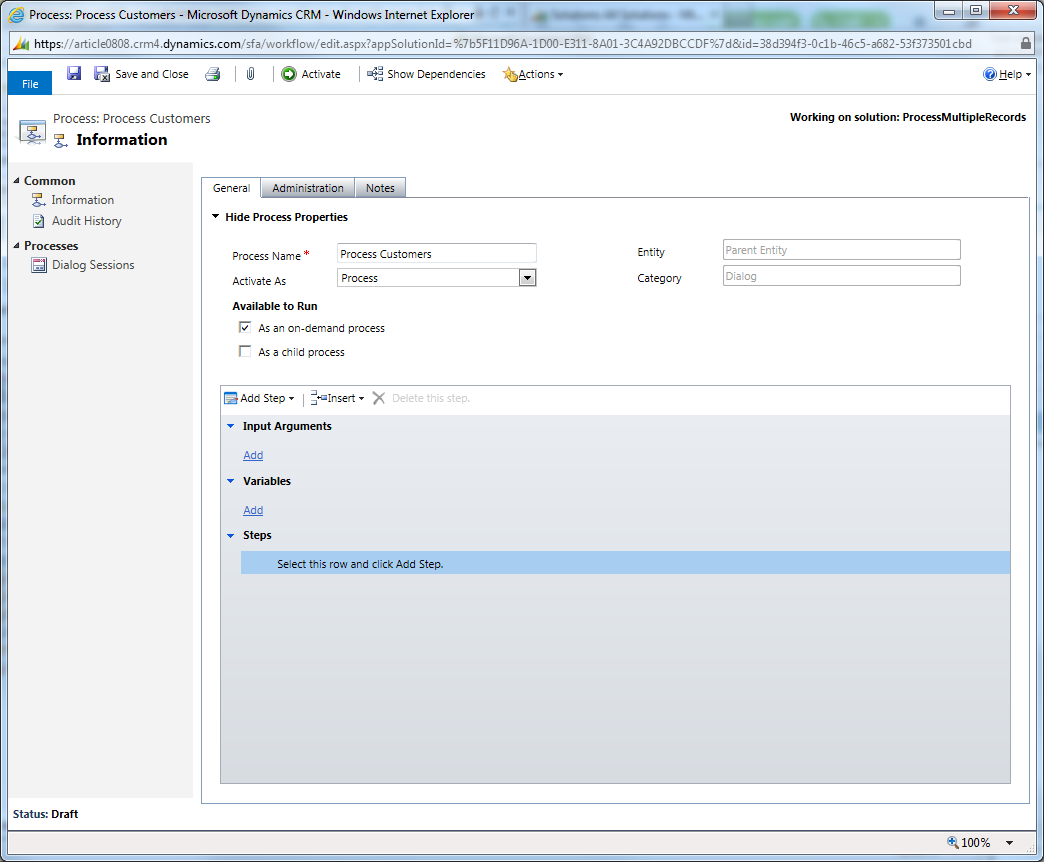Collapse the Processes navigation group
The height and width of the screenshot is (862, 1044).
click(17, 246)
